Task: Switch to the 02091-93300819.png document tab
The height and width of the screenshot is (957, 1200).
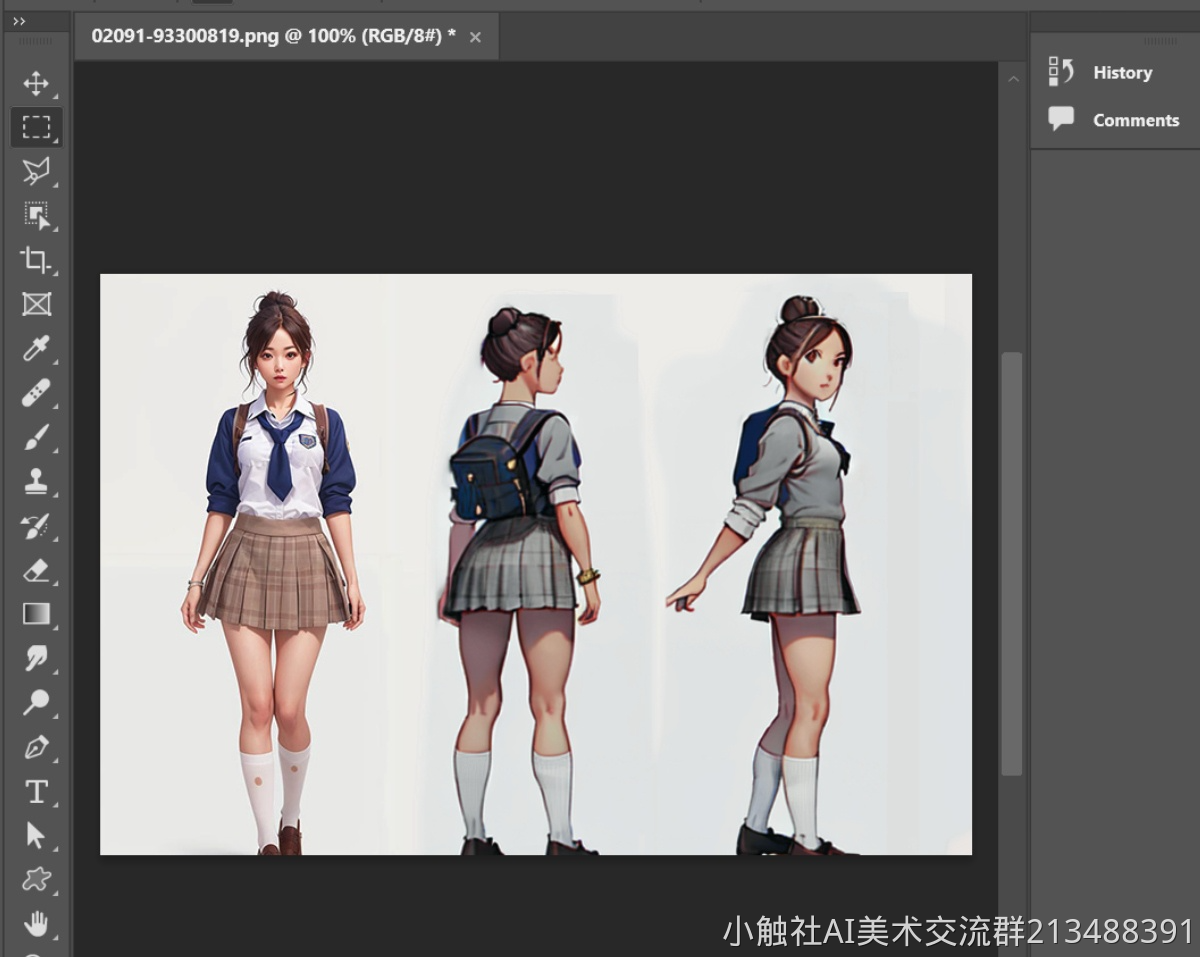Action: tap(273, 36)
